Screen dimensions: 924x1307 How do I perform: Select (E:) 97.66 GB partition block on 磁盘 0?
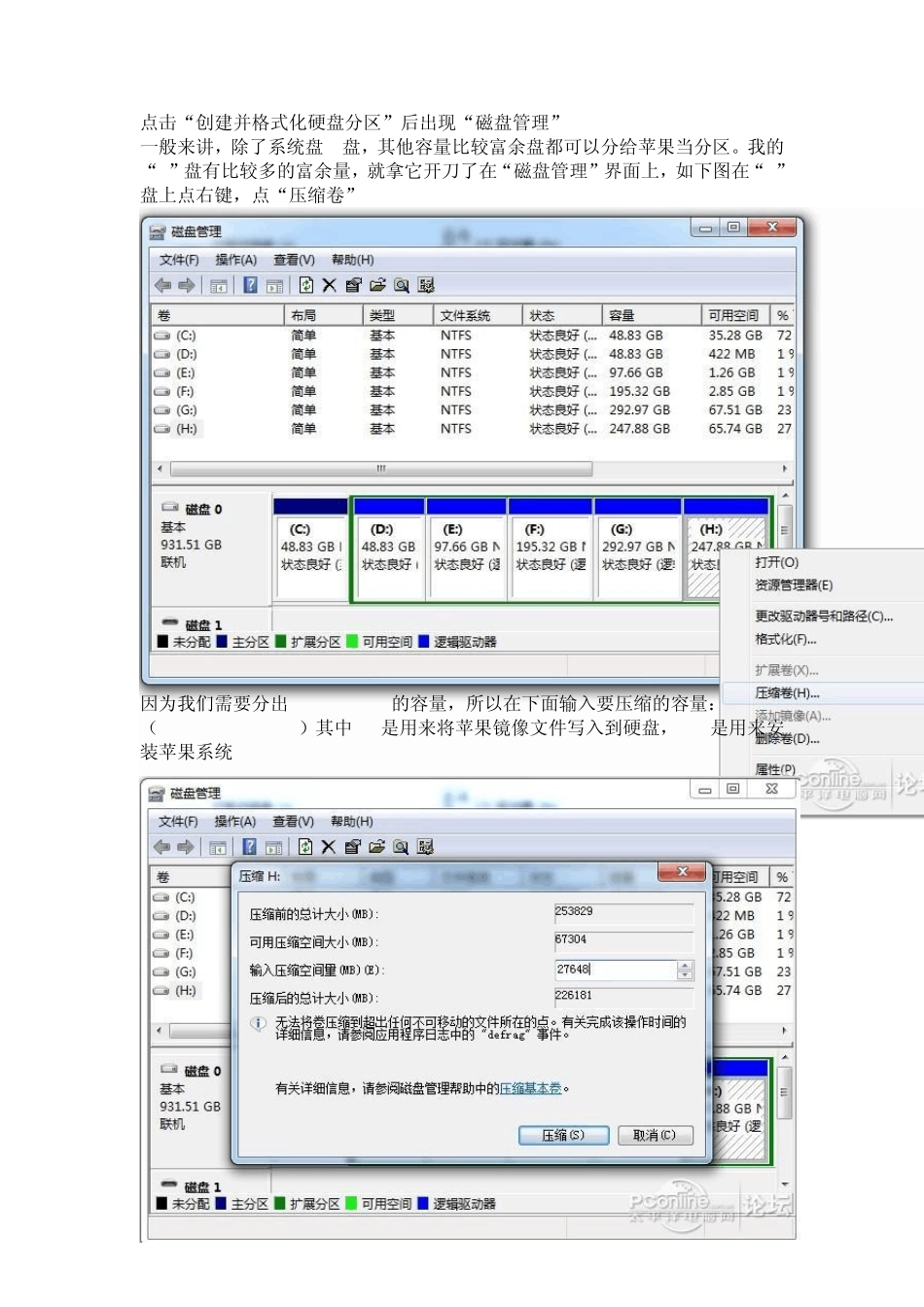(x=467, y=549)
